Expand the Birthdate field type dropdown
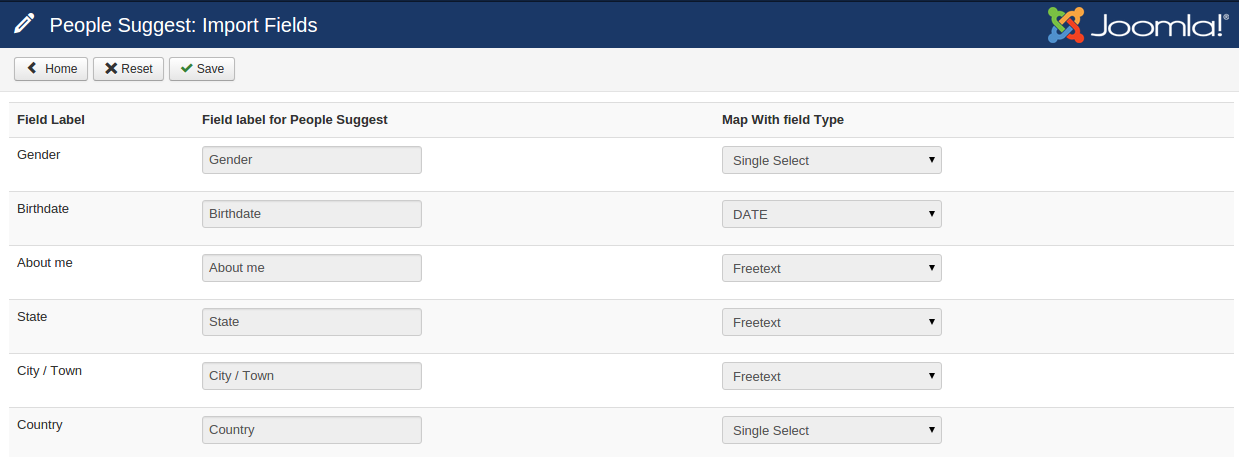 tap(831, 214)
